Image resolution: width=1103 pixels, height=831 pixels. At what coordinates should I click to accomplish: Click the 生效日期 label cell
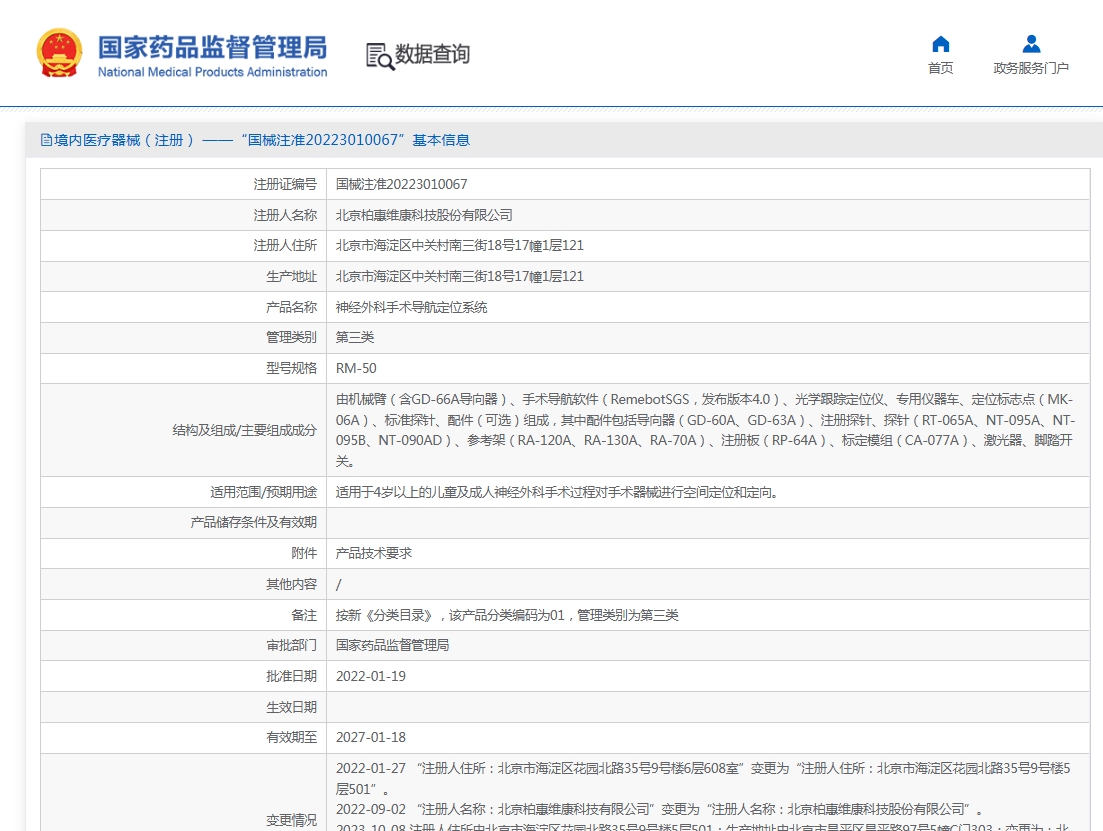(x=184, y=707)
